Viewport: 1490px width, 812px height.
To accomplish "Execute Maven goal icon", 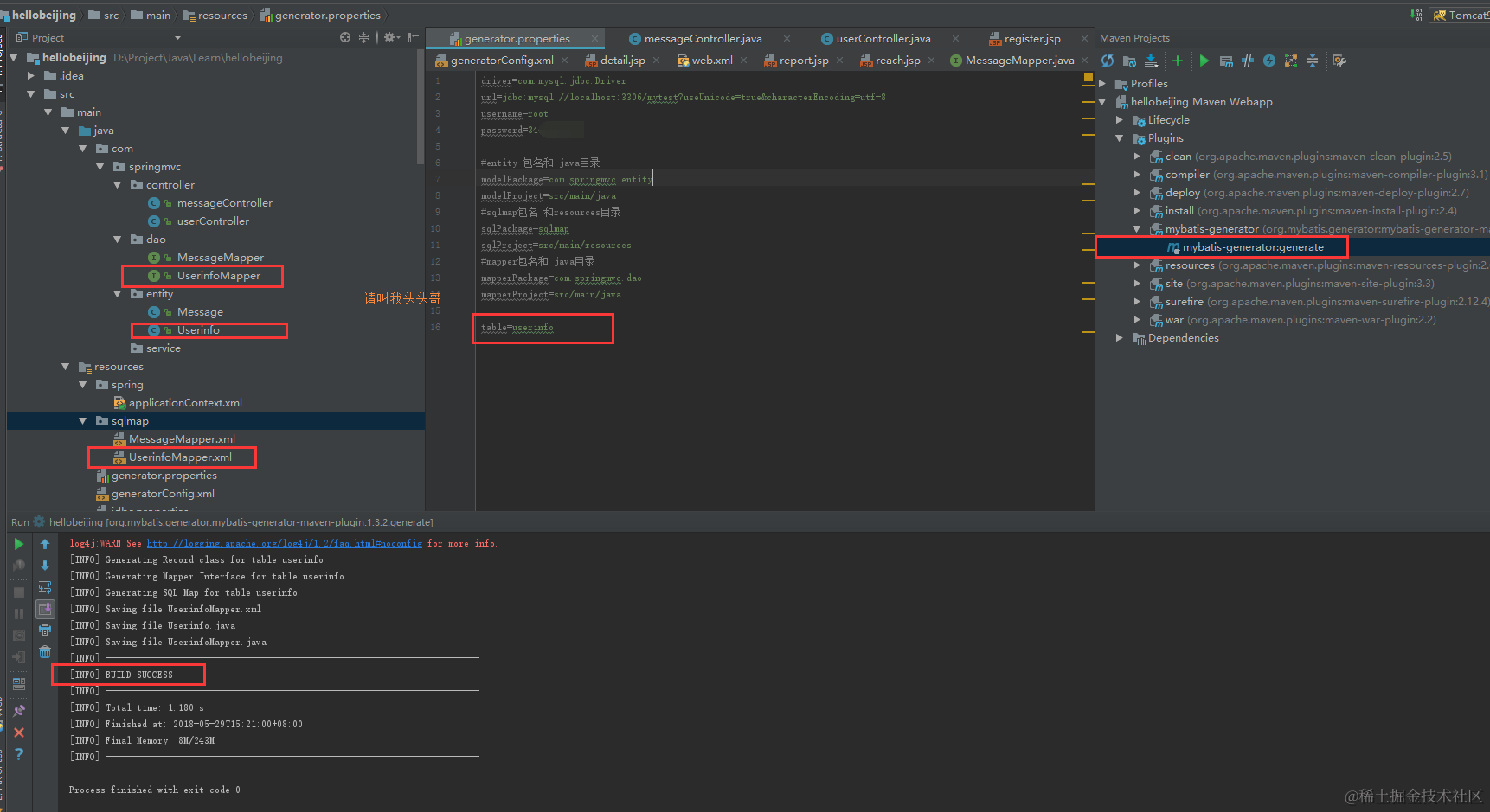I will pos(1226,61).
